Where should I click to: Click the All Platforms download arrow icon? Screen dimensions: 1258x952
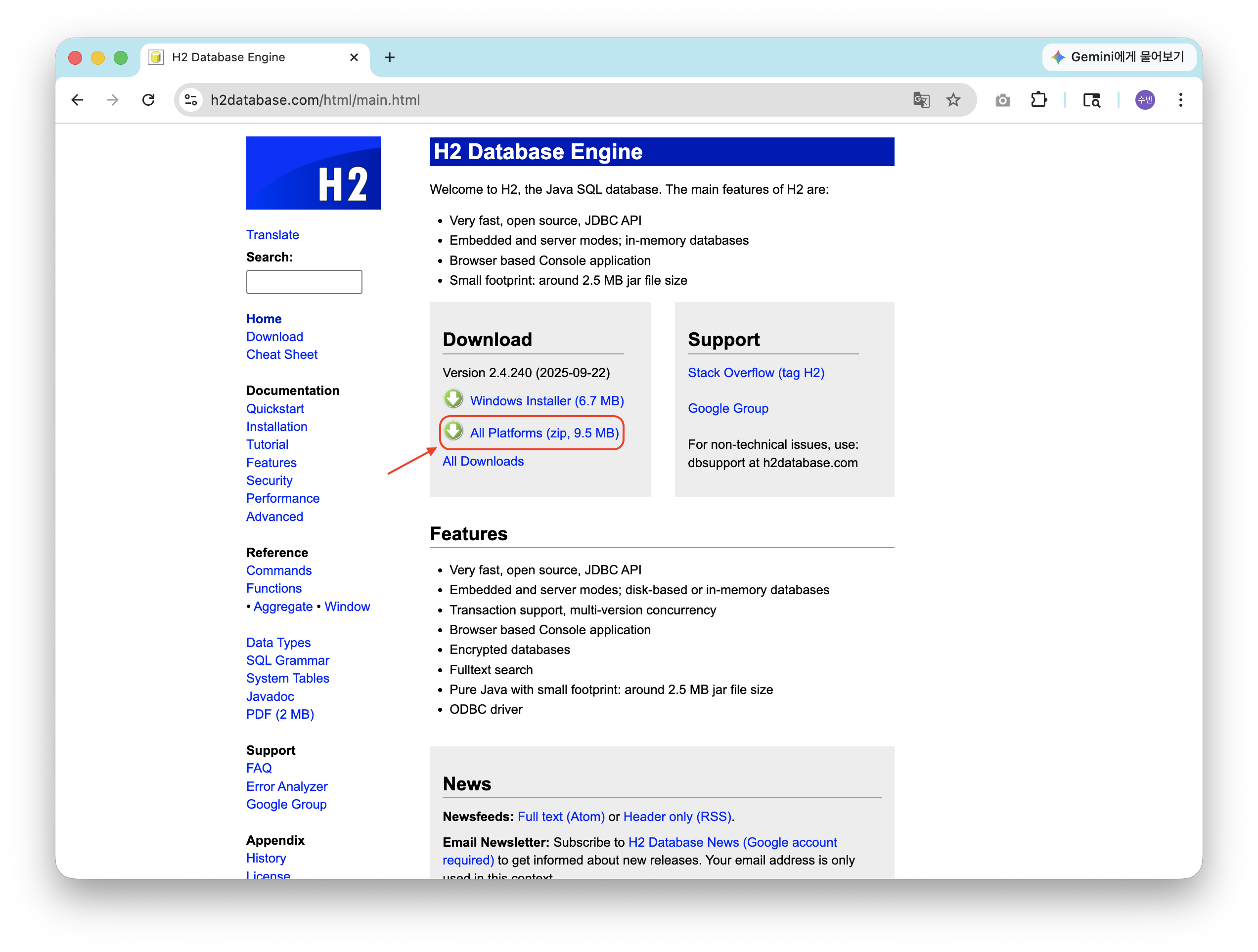(453, 432)
